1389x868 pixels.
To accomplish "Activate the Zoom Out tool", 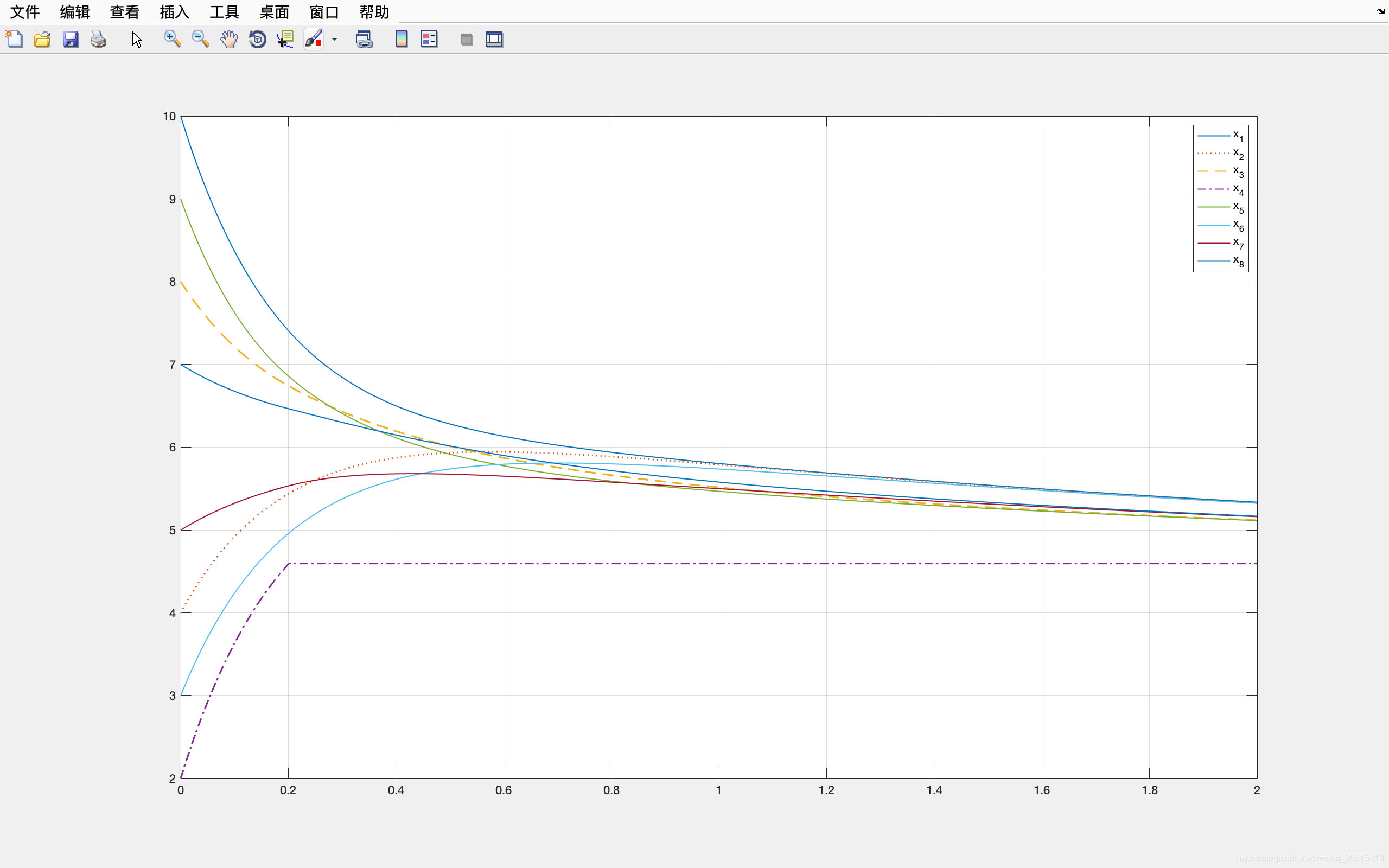I will 200,39.
